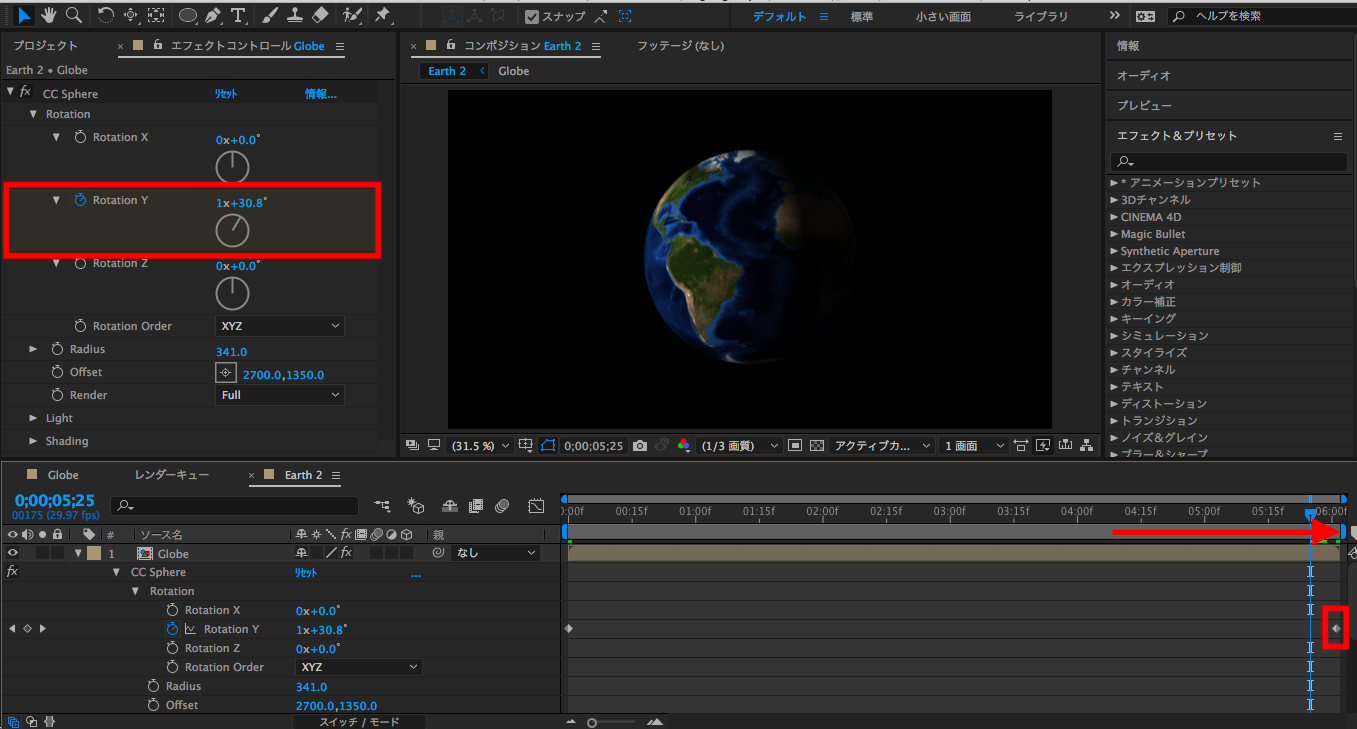Open the Rotation Order dropdown in Effect Controls
1357x729 pixels.
280,326
